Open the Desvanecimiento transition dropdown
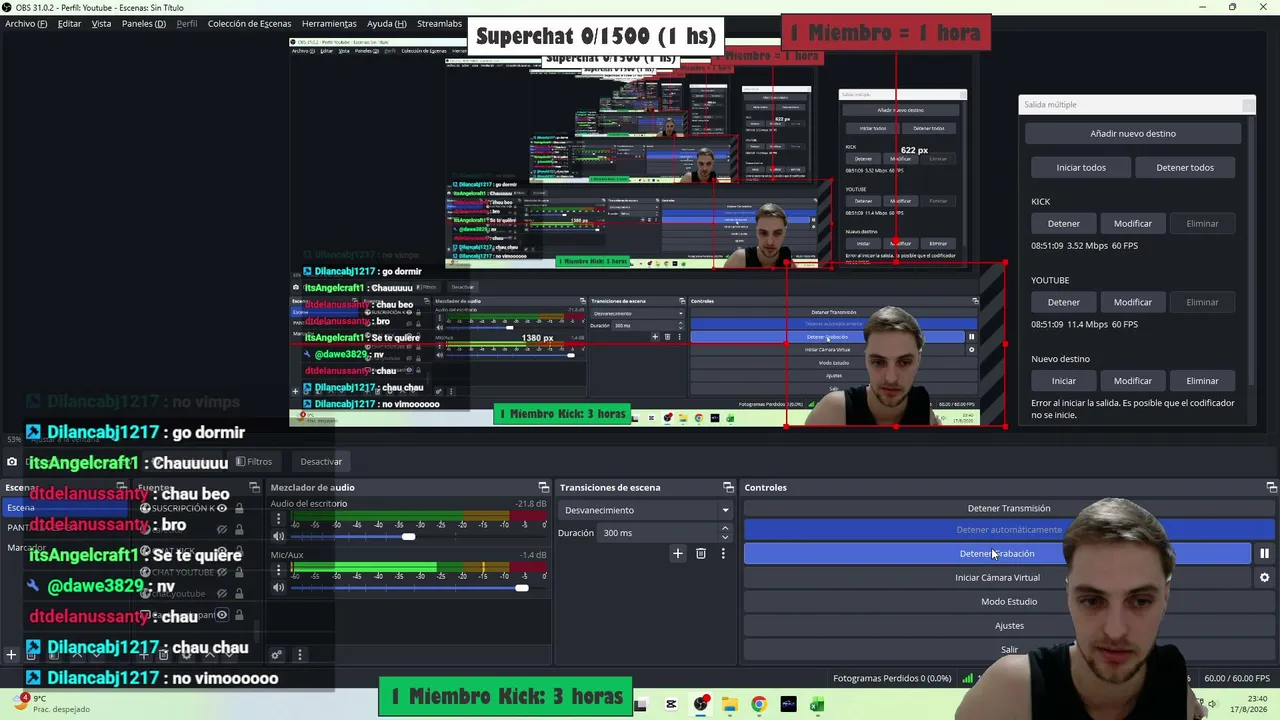This screenshot has width=1280, height=720. tap(646, 510)
